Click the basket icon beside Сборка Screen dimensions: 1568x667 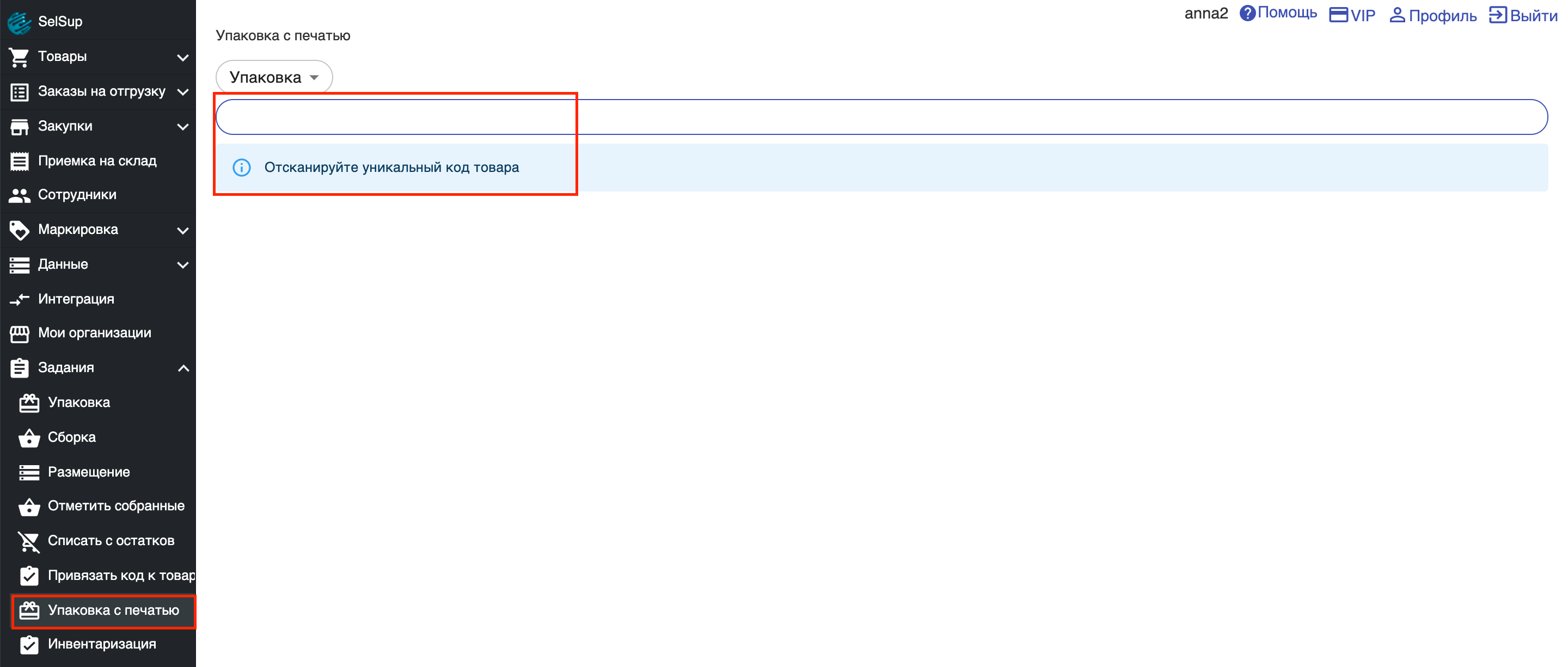[29, 438]
